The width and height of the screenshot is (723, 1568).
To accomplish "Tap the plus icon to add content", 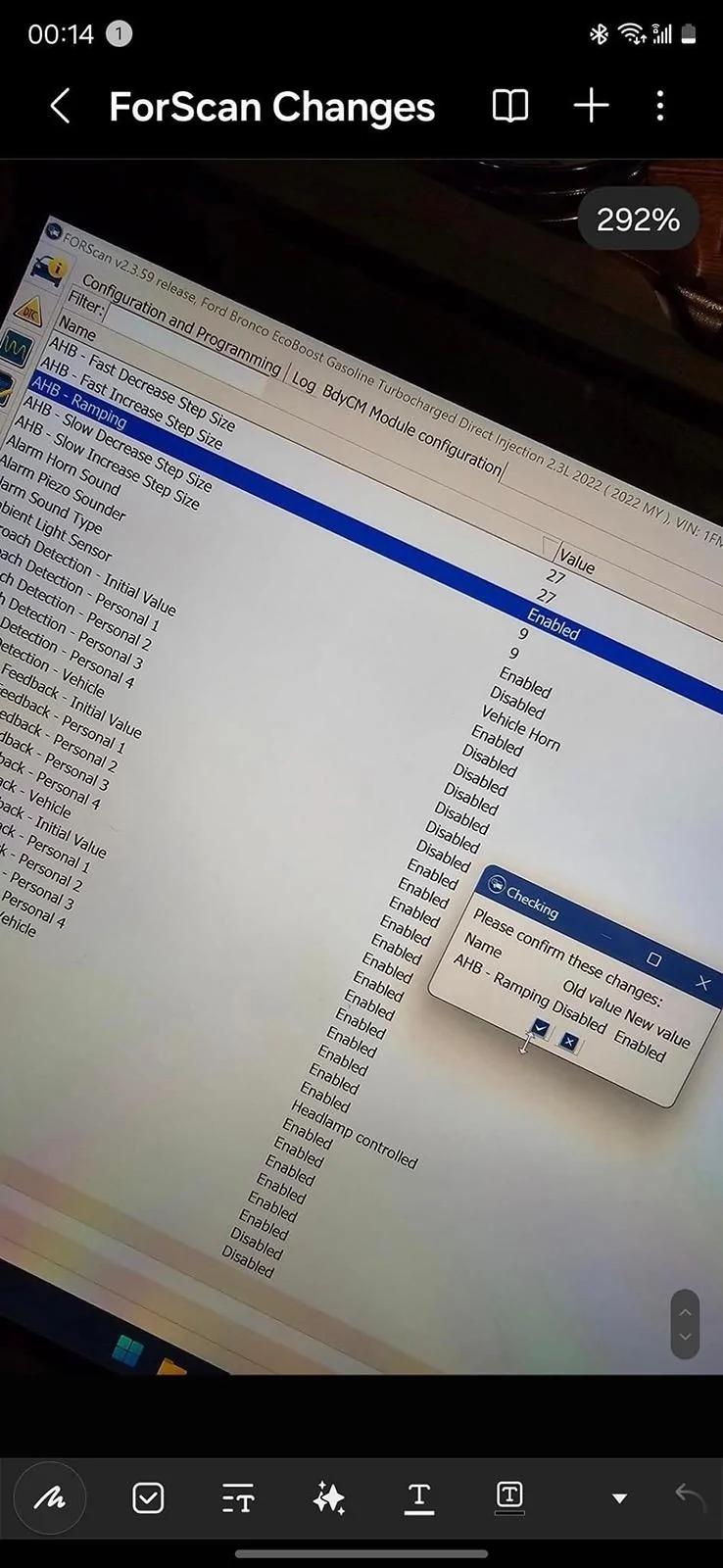I will [591, 106].
